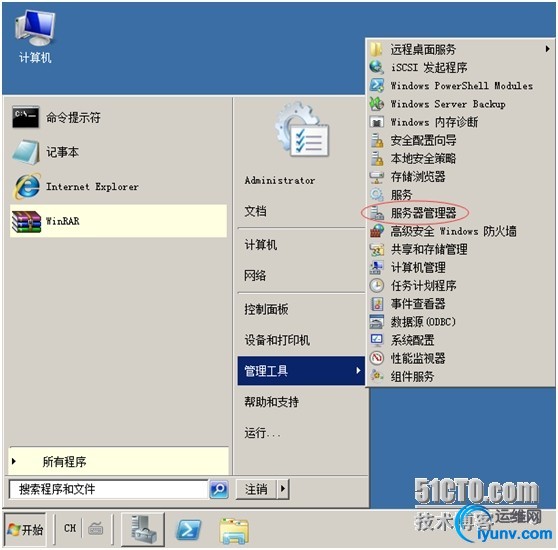The width and height of the screenshot is (558, 550).
Task: Click the 数据源(ODBC) icon
Action: click(376, 322)
